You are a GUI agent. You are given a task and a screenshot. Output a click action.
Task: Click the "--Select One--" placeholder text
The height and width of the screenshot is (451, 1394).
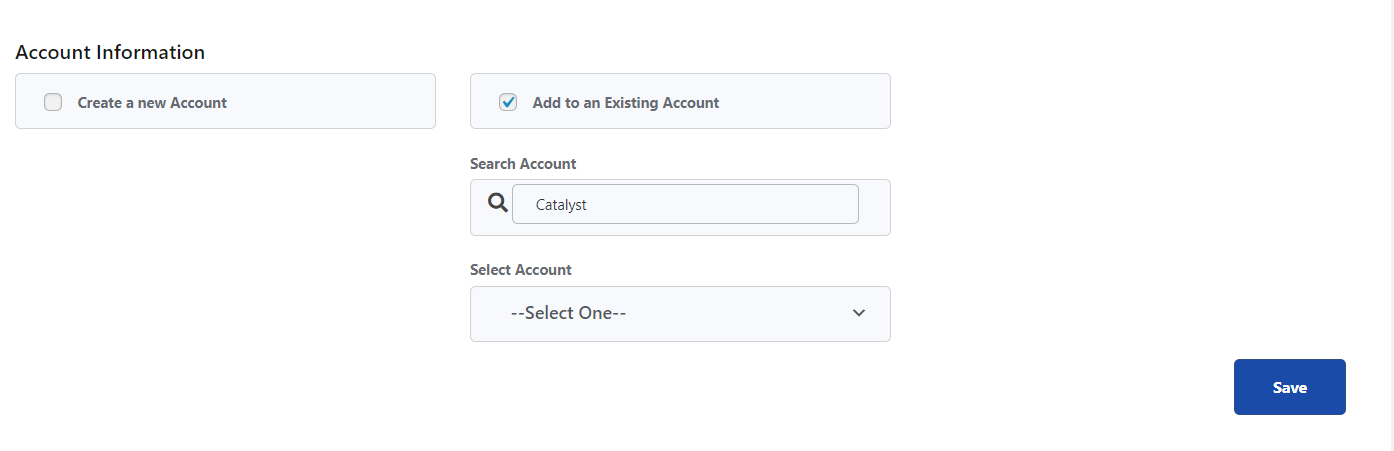pyautogui.click(x=568, y=314)
